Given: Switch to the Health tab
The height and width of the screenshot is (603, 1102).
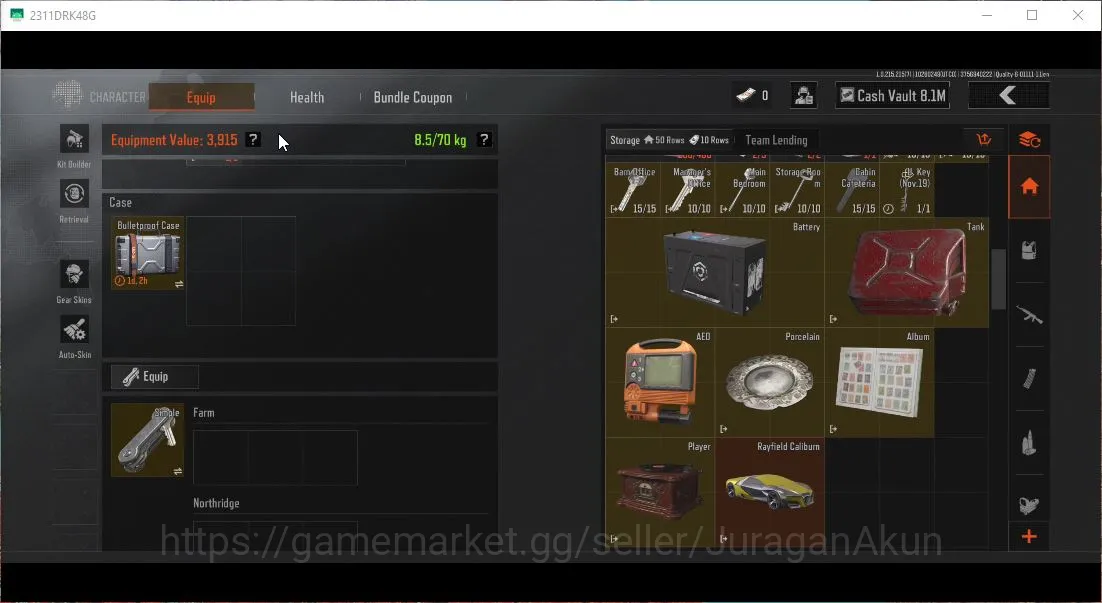Looking at the screenshot, I should pos(307,97).
